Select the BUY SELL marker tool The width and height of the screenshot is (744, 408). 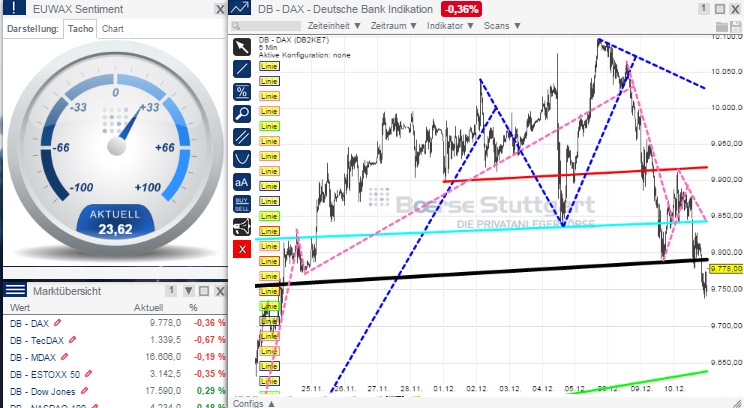242,204
